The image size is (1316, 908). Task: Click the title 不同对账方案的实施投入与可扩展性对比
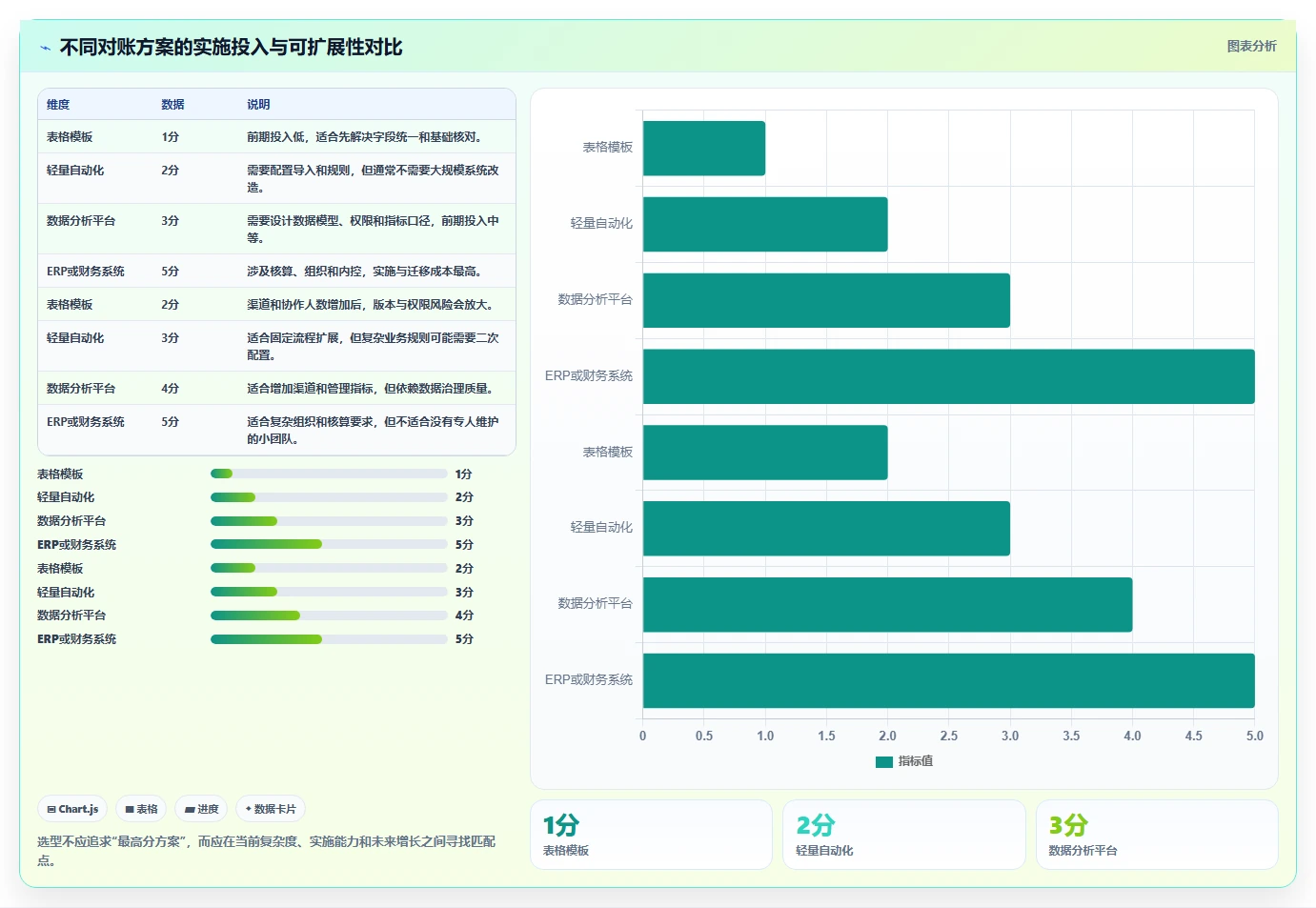[x=231, y=47]
